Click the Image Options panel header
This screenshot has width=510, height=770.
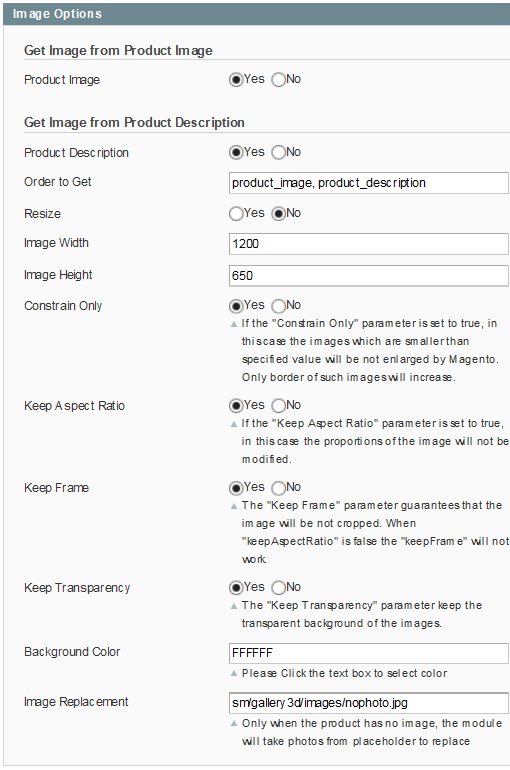[256, 14]
